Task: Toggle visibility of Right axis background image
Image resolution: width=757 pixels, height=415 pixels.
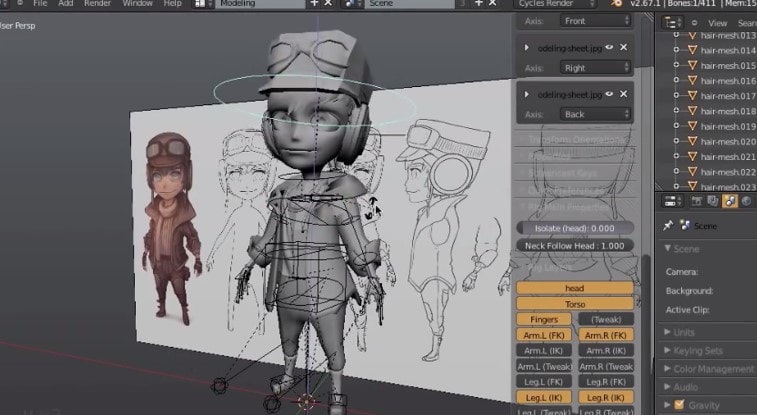Action: [x=609, y=47]
